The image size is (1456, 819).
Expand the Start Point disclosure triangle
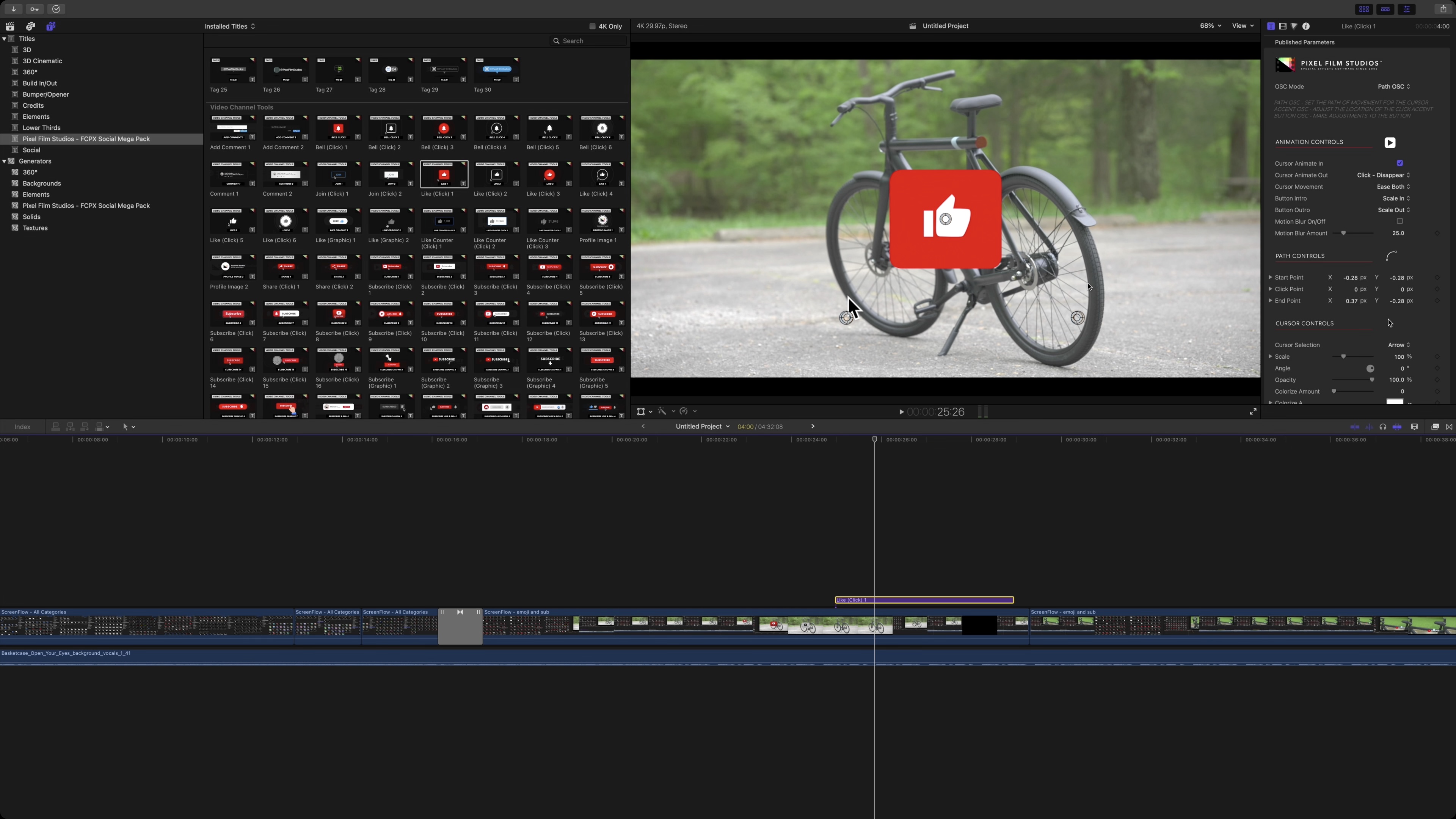[1270, 278]
